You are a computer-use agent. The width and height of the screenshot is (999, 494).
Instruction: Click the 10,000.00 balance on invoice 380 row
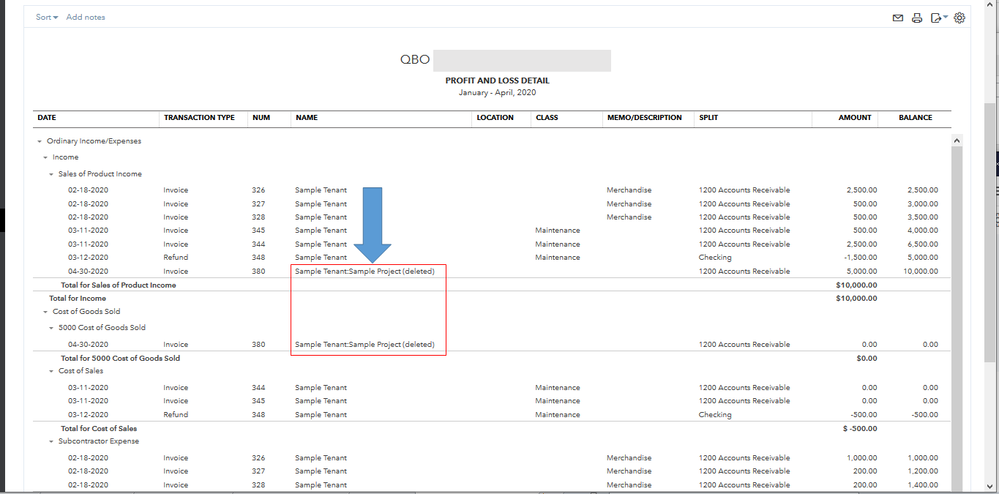coord(921,271)
